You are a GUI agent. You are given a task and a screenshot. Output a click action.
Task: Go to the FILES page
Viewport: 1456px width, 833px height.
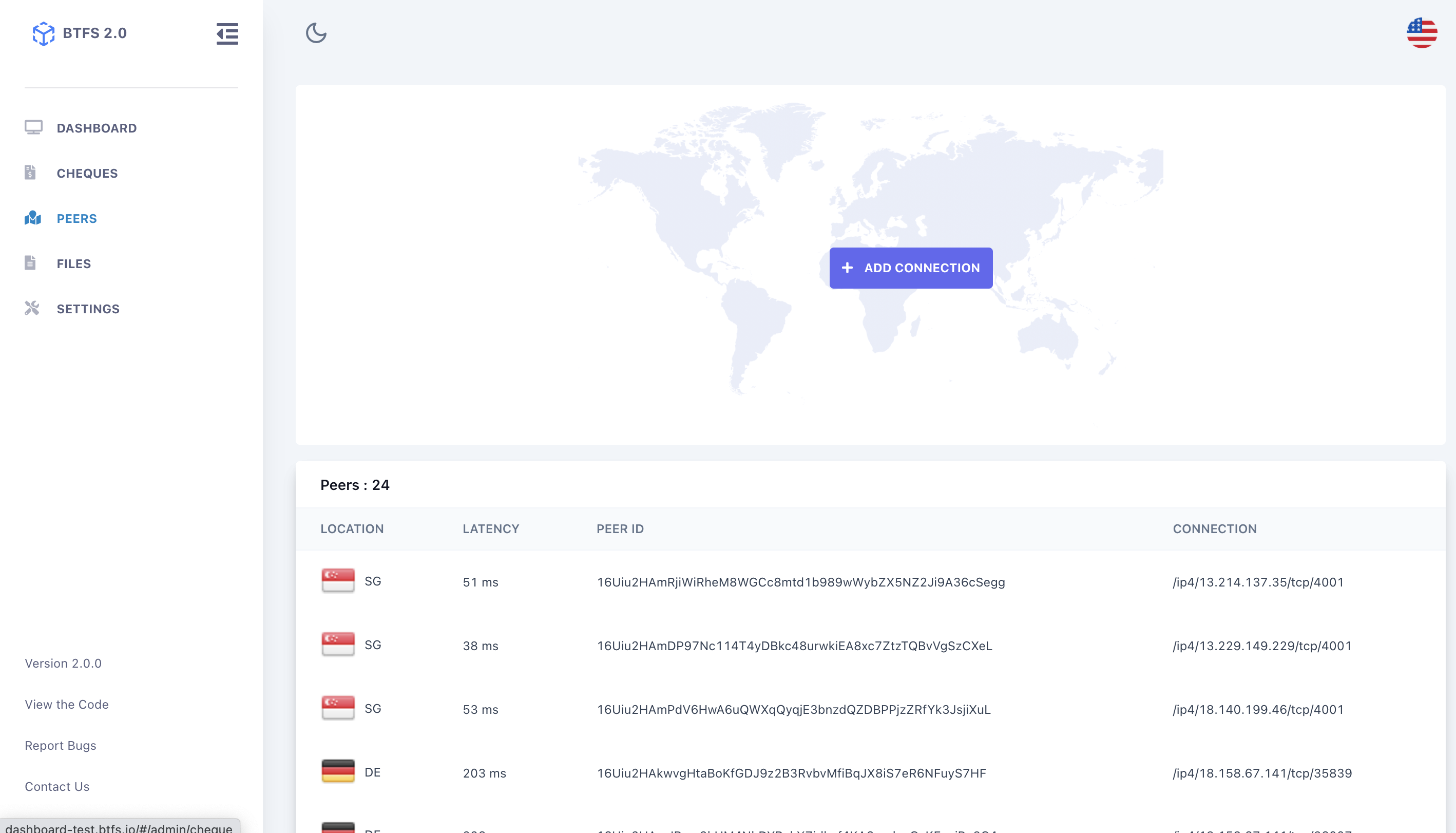pos(74,264)
